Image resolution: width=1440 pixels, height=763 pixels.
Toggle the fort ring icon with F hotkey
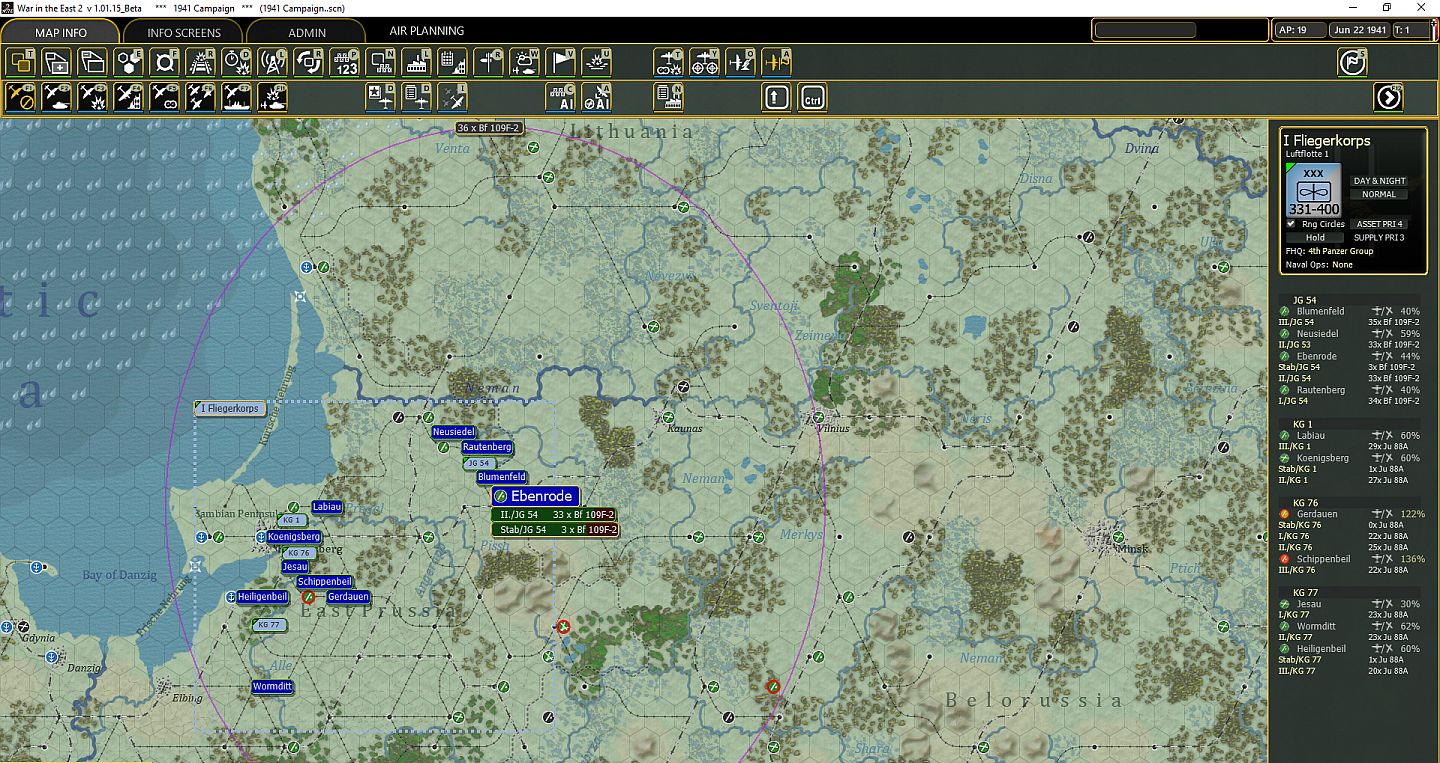tap(164, 62)
